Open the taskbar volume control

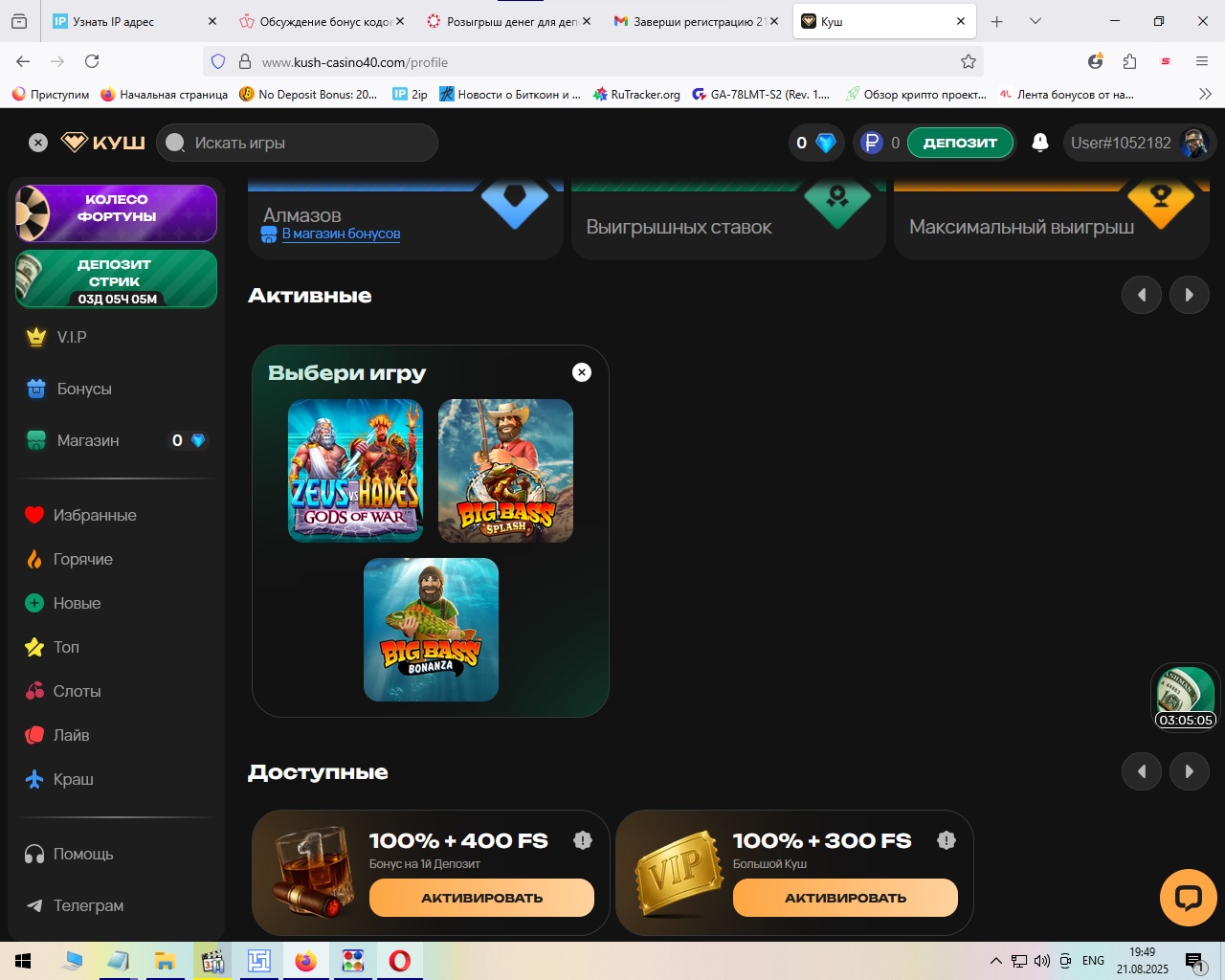[x=1042, y=961]
